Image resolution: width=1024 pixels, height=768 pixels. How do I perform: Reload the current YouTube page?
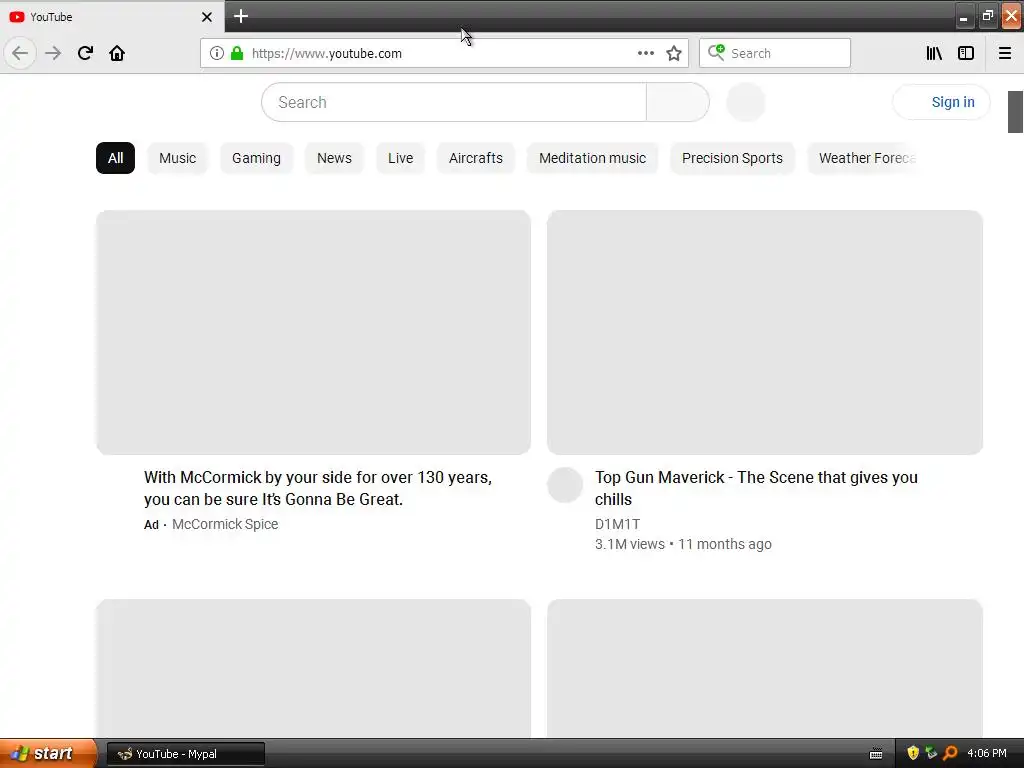(85, 53)
